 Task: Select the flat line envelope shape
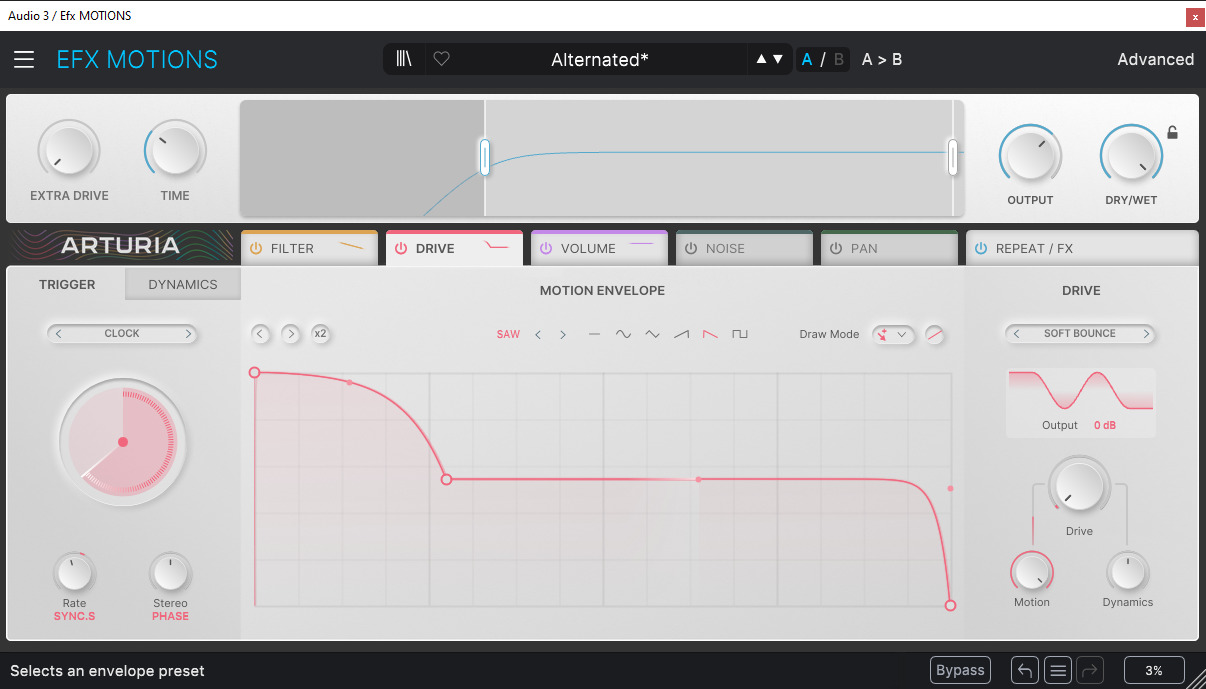click(594, 334)
